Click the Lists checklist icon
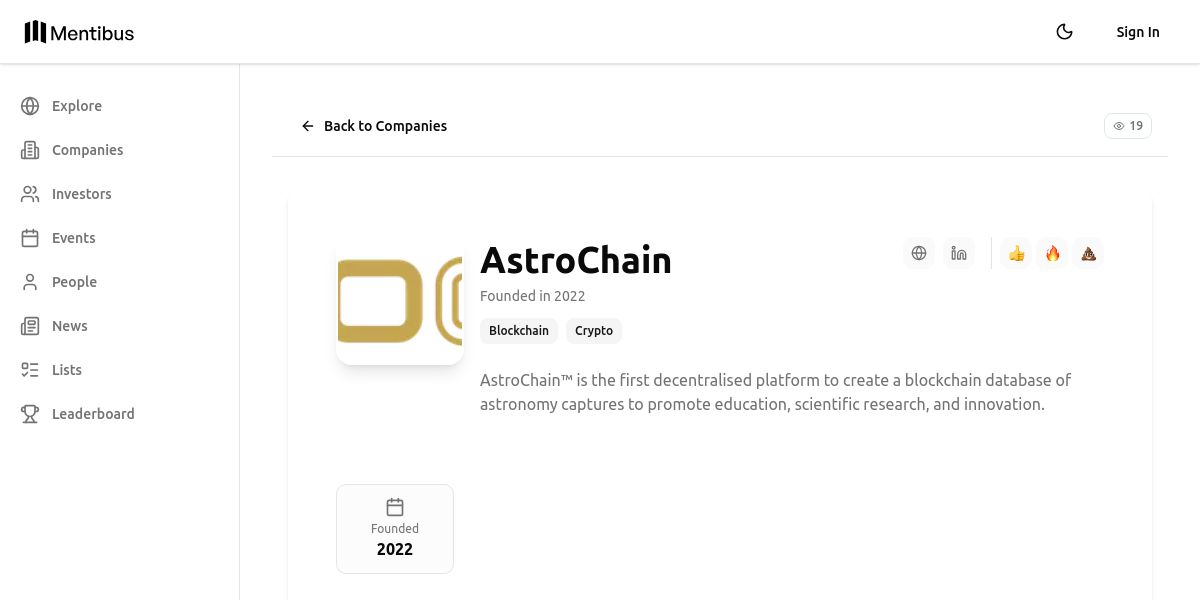 (x=30, y=370)
